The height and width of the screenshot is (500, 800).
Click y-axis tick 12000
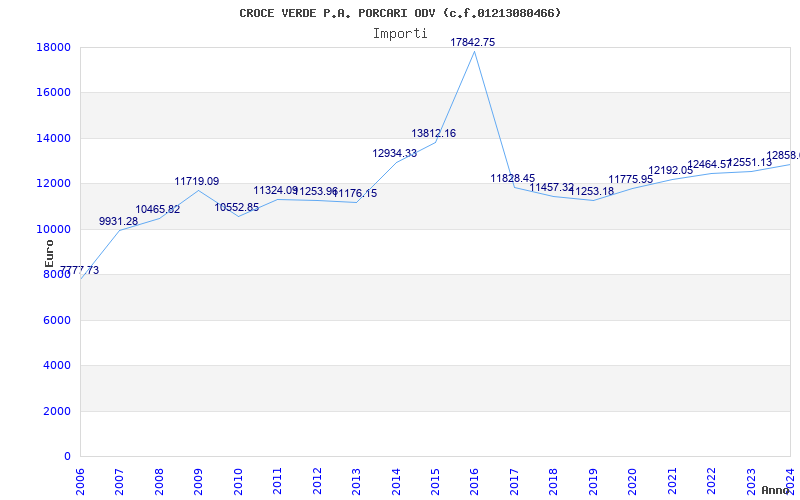coord(53,184)
